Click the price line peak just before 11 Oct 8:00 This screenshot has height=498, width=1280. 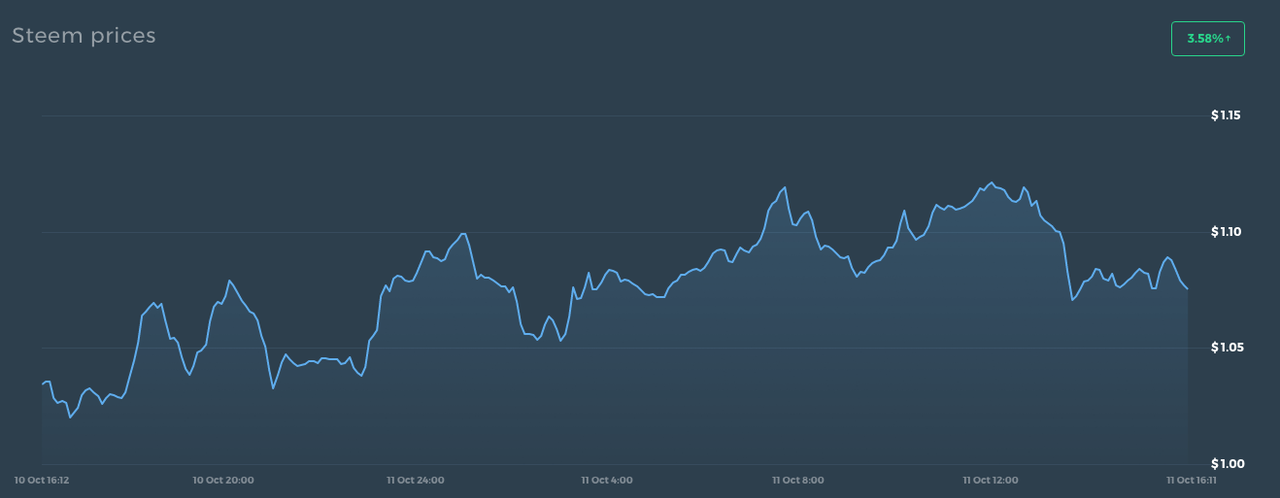pyautogui.click(x=784, y=187)
